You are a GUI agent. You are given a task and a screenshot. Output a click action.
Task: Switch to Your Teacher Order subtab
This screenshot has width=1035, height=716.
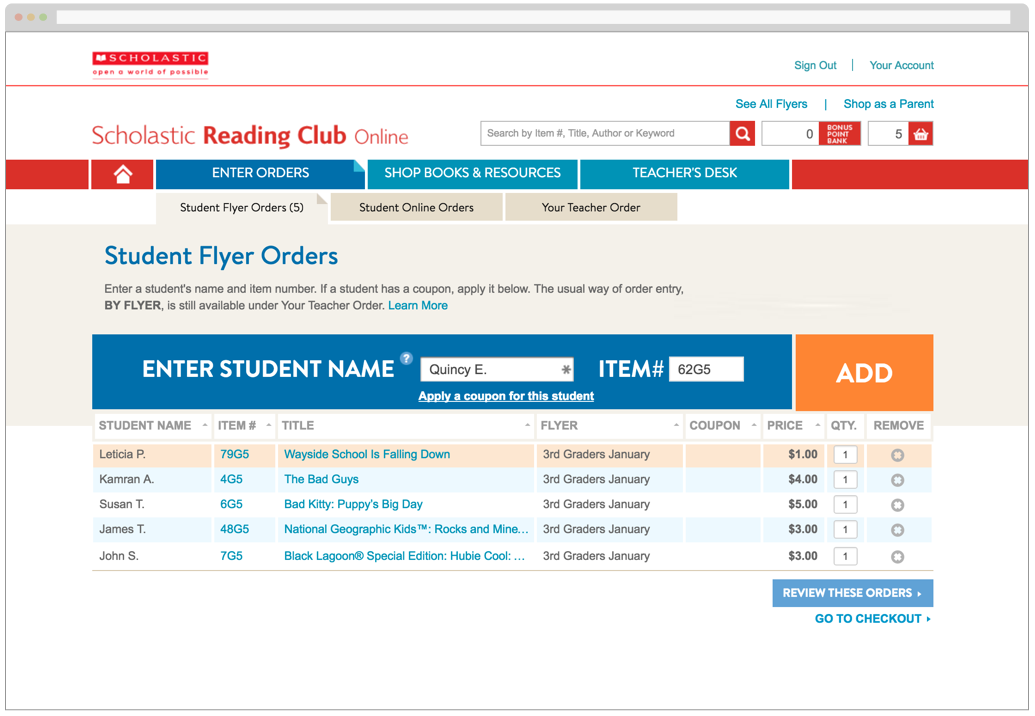click(x=591, y=208)
